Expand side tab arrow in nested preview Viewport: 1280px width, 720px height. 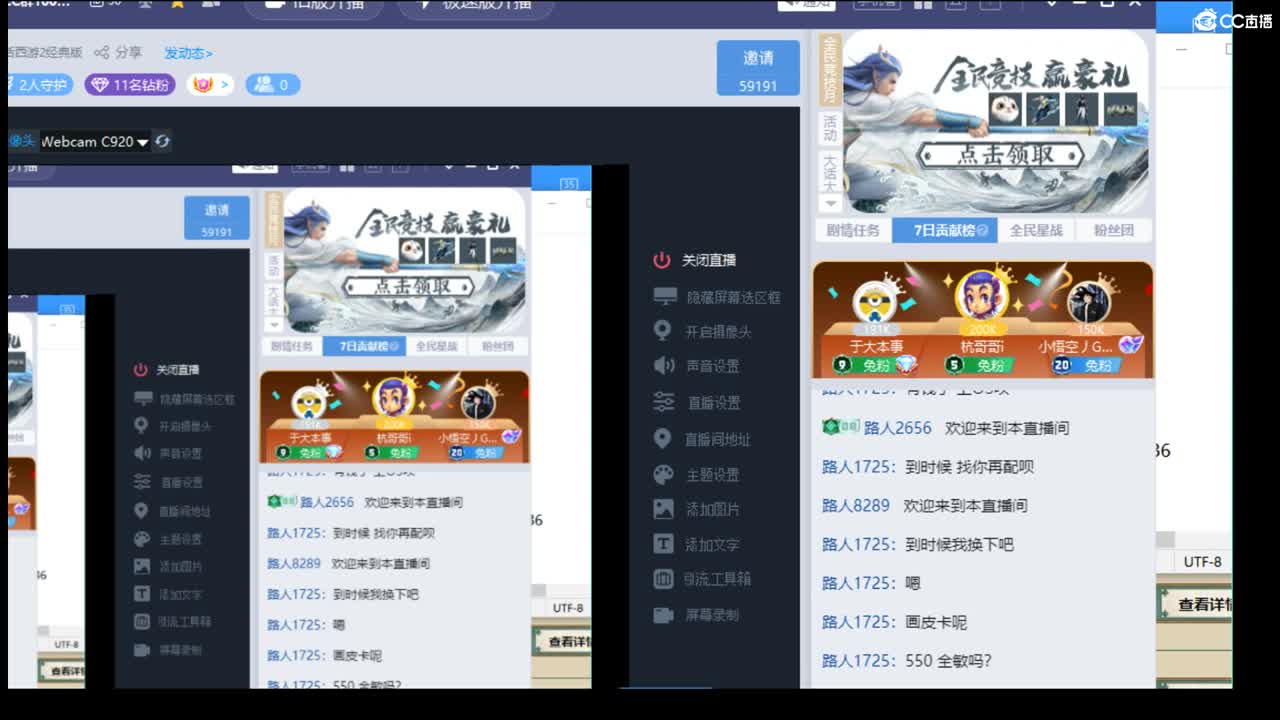pyautogui.click(x=273, y=324)
